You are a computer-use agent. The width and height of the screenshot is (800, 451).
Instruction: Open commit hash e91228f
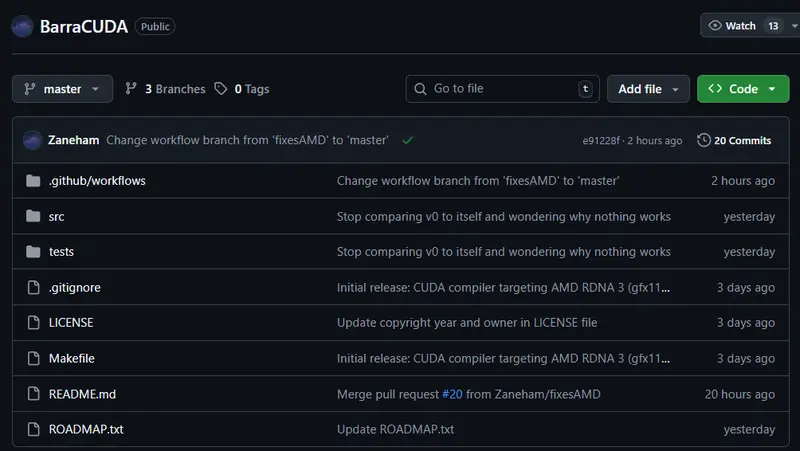point(602,141)
